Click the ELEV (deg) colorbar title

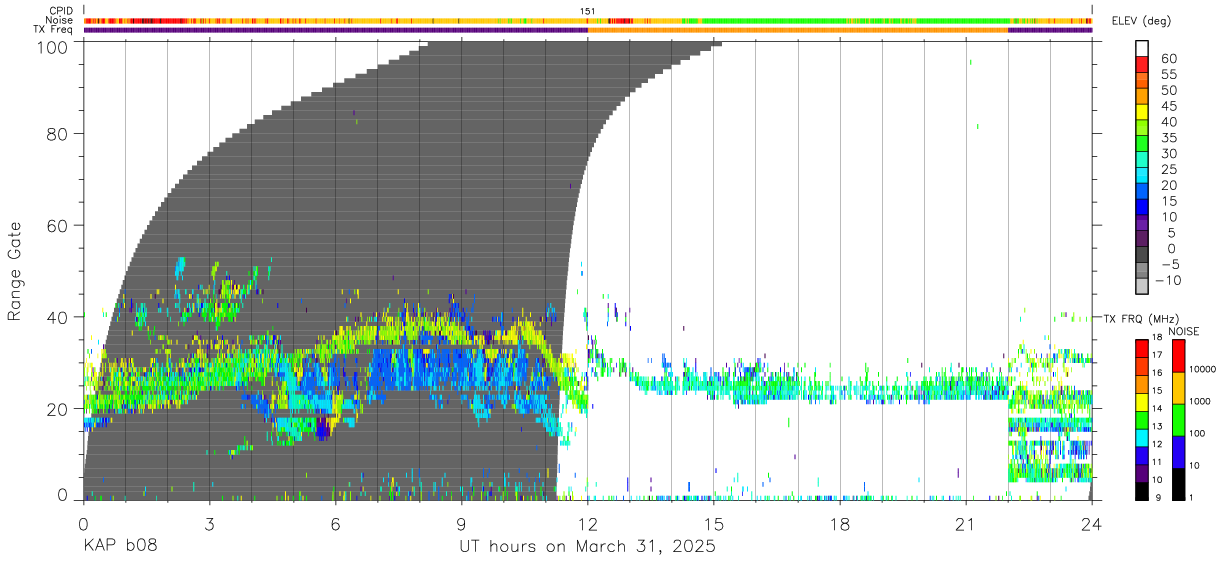click(1141, 20)
